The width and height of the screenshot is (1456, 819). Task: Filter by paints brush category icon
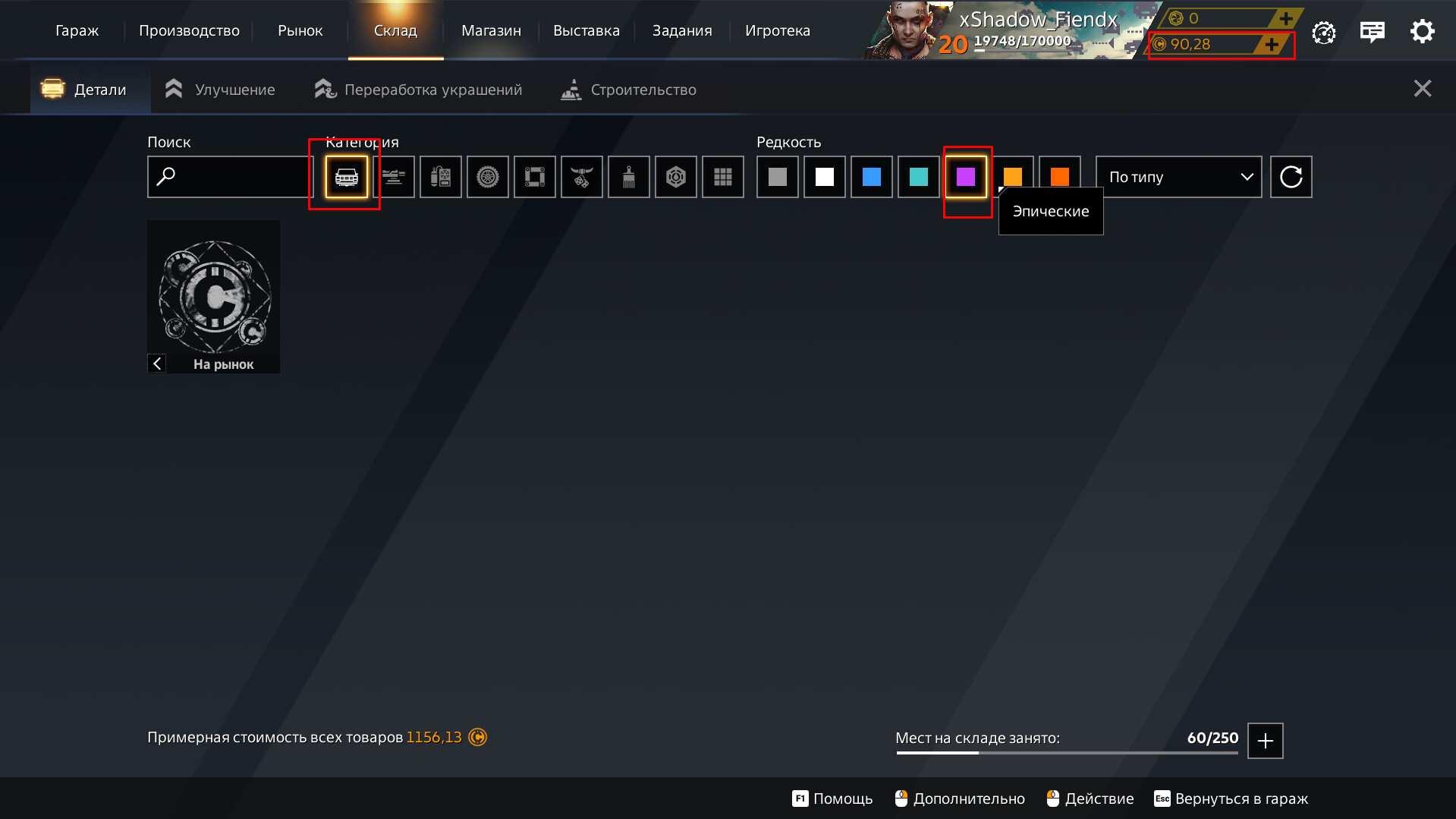coord(629,177)
